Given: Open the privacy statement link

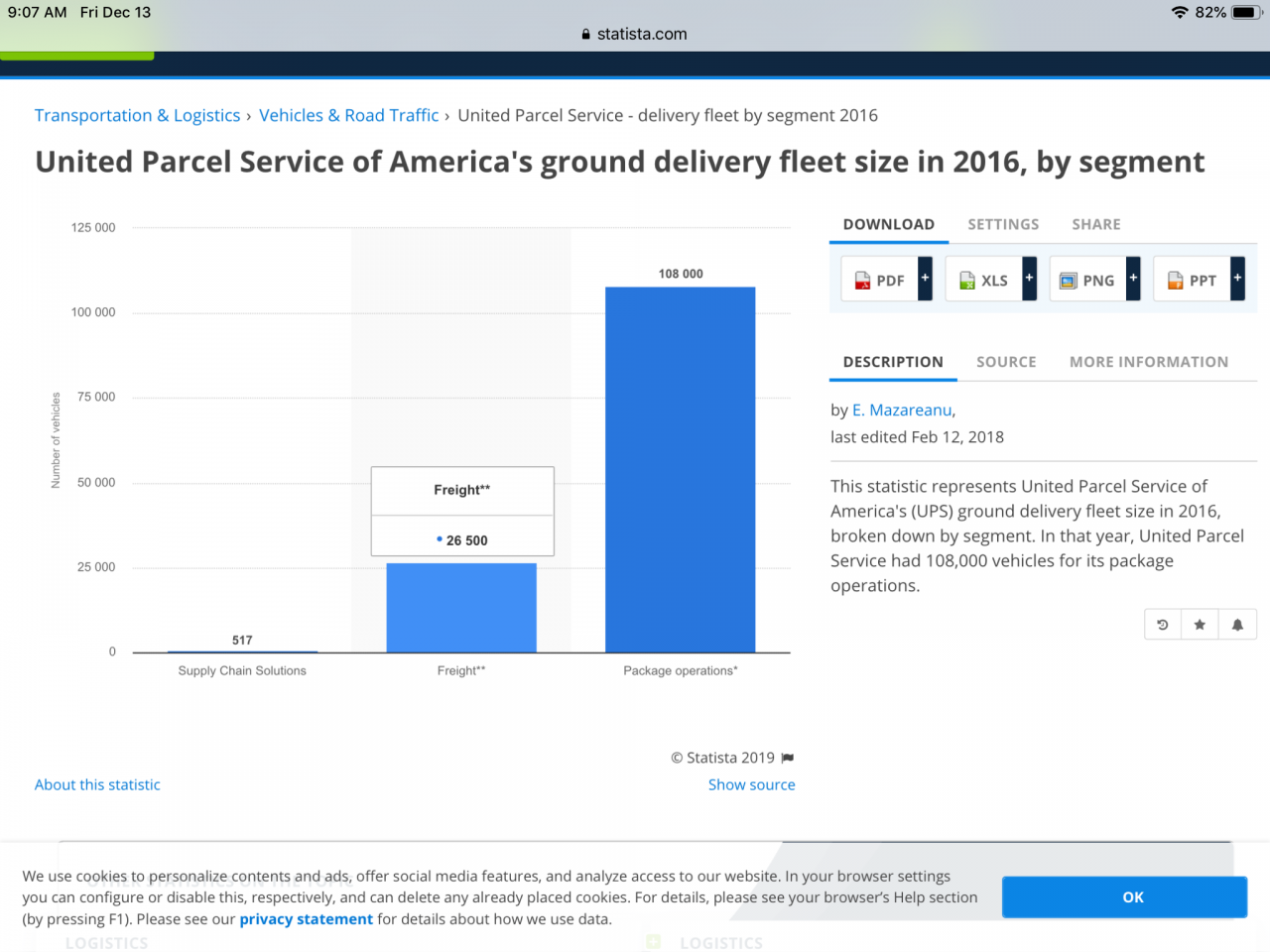Looking at the screenshot, I should tap(306, 919).
